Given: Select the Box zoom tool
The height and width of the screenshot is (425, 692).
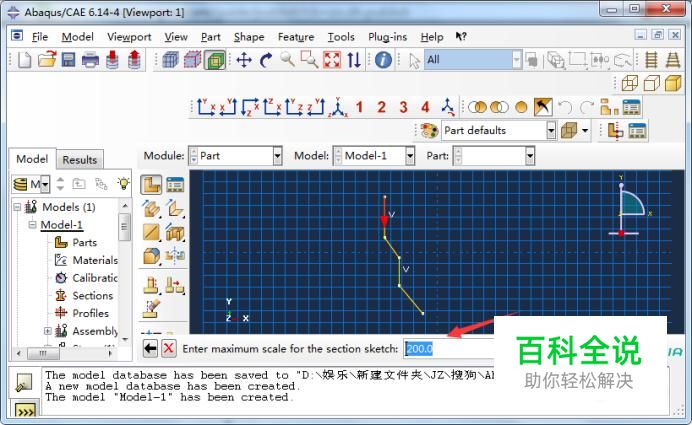Looking at the screenshot, I should coord(309,59).
